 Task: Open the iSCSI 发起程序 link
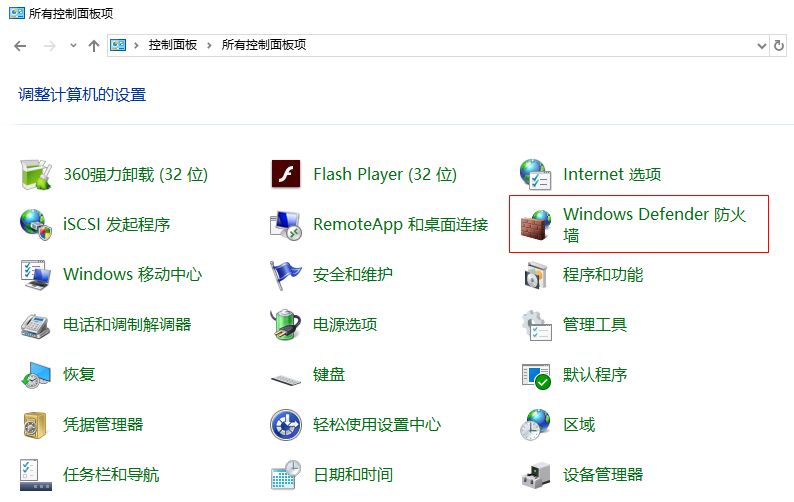click(x=116, y=224)
